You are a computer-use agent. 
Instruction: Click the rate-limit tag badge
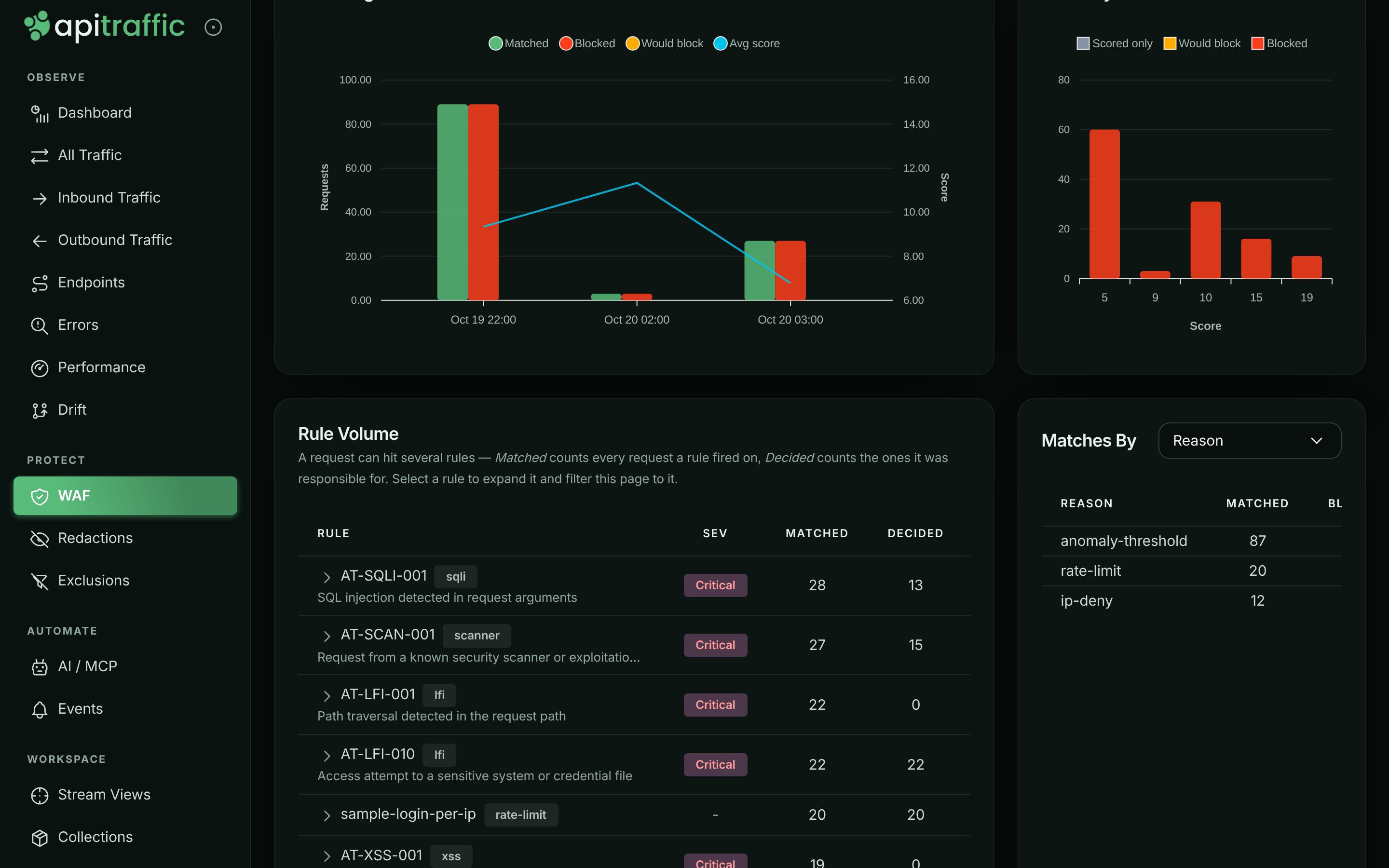click(x=520, y=814)
